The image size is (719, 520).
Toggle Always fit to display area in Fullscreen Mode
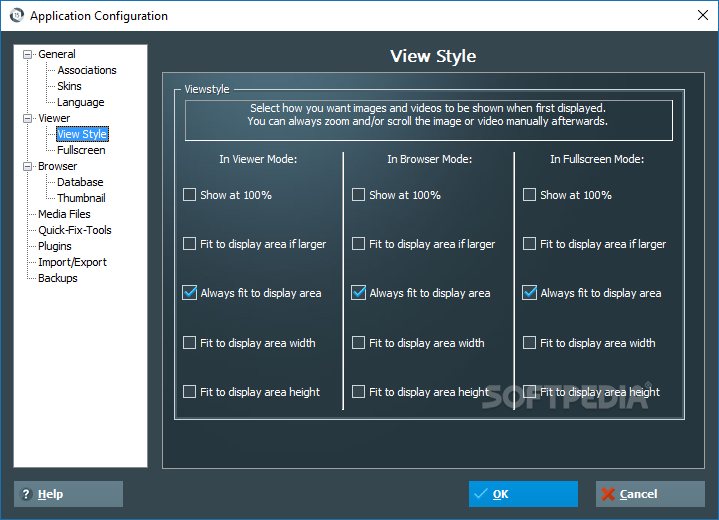[530, 293]
